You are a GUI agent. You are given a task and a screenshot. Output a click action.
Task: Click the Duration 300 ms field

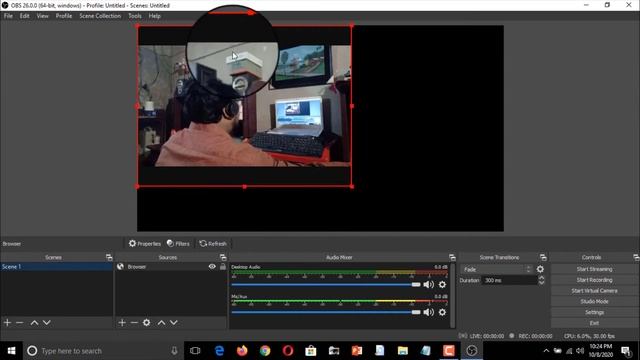pos(510,280)
